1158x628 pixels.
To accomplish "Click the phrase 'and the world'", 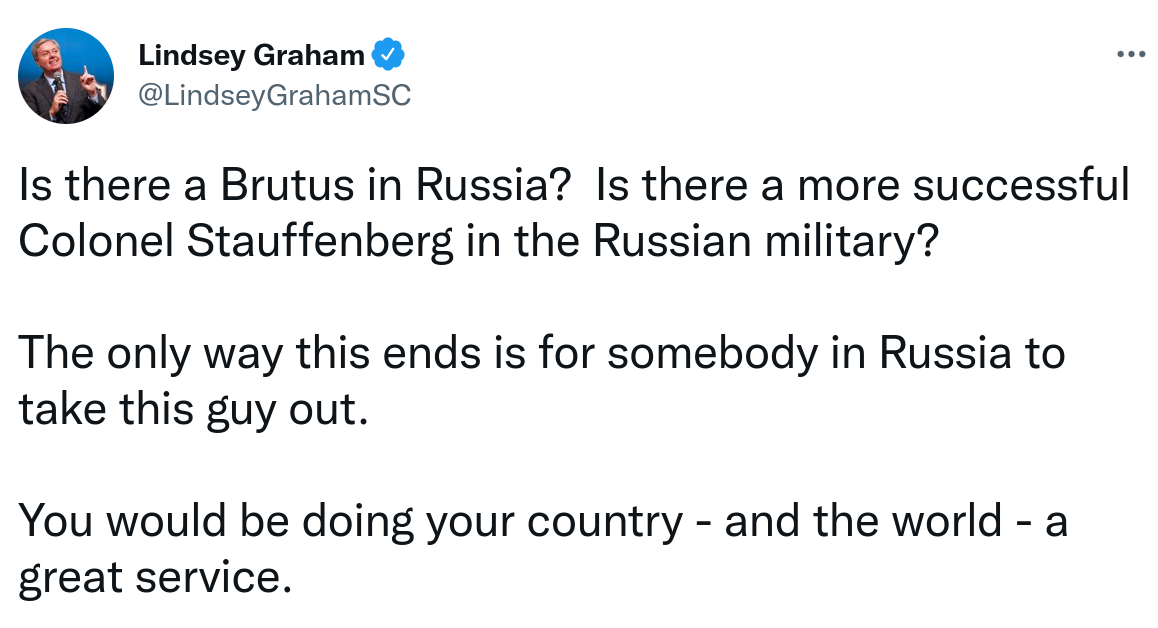I will pyautogui.click(x=863, y=521).
